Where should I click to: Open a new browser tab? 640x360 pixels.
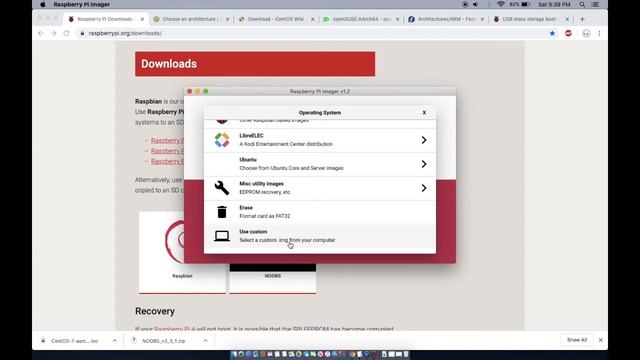point(582,19)
